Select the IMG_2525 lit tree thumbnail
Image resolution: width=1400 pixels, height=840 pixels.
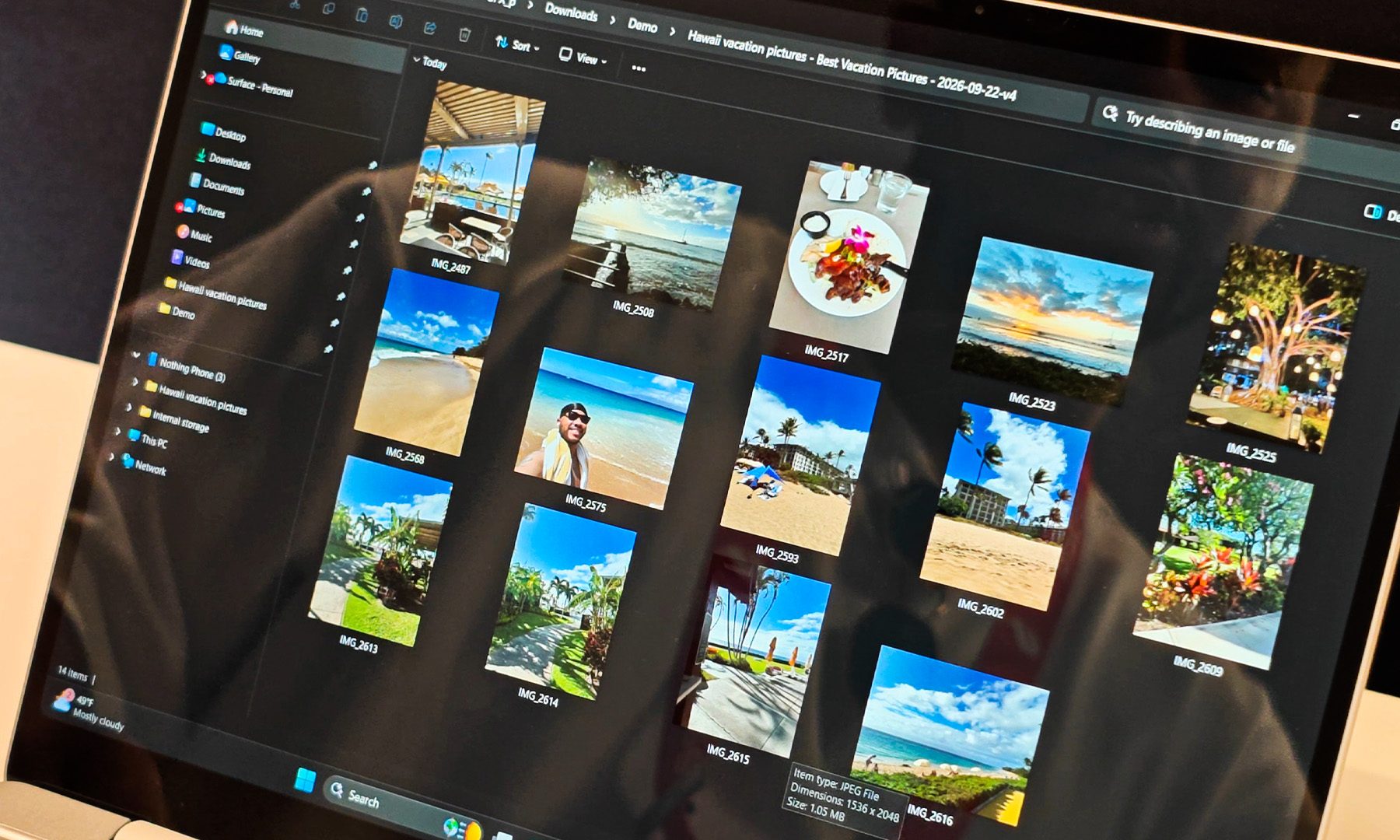(x=1276, y=347)
